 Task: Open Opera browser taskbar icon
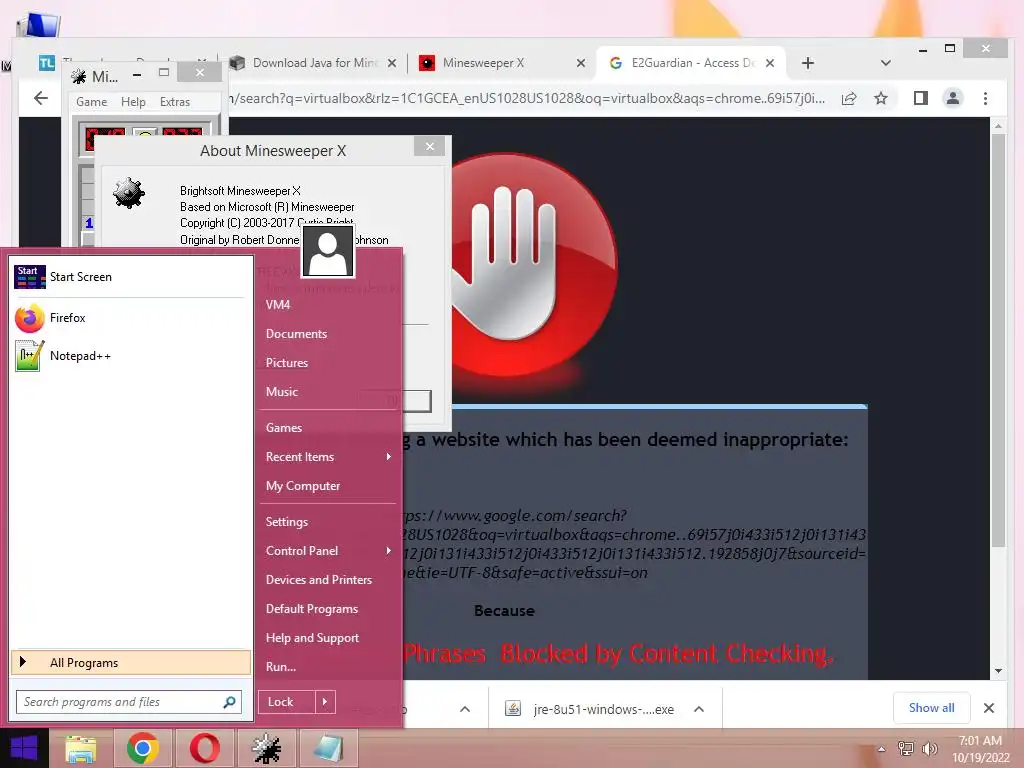tap(204, 748)
